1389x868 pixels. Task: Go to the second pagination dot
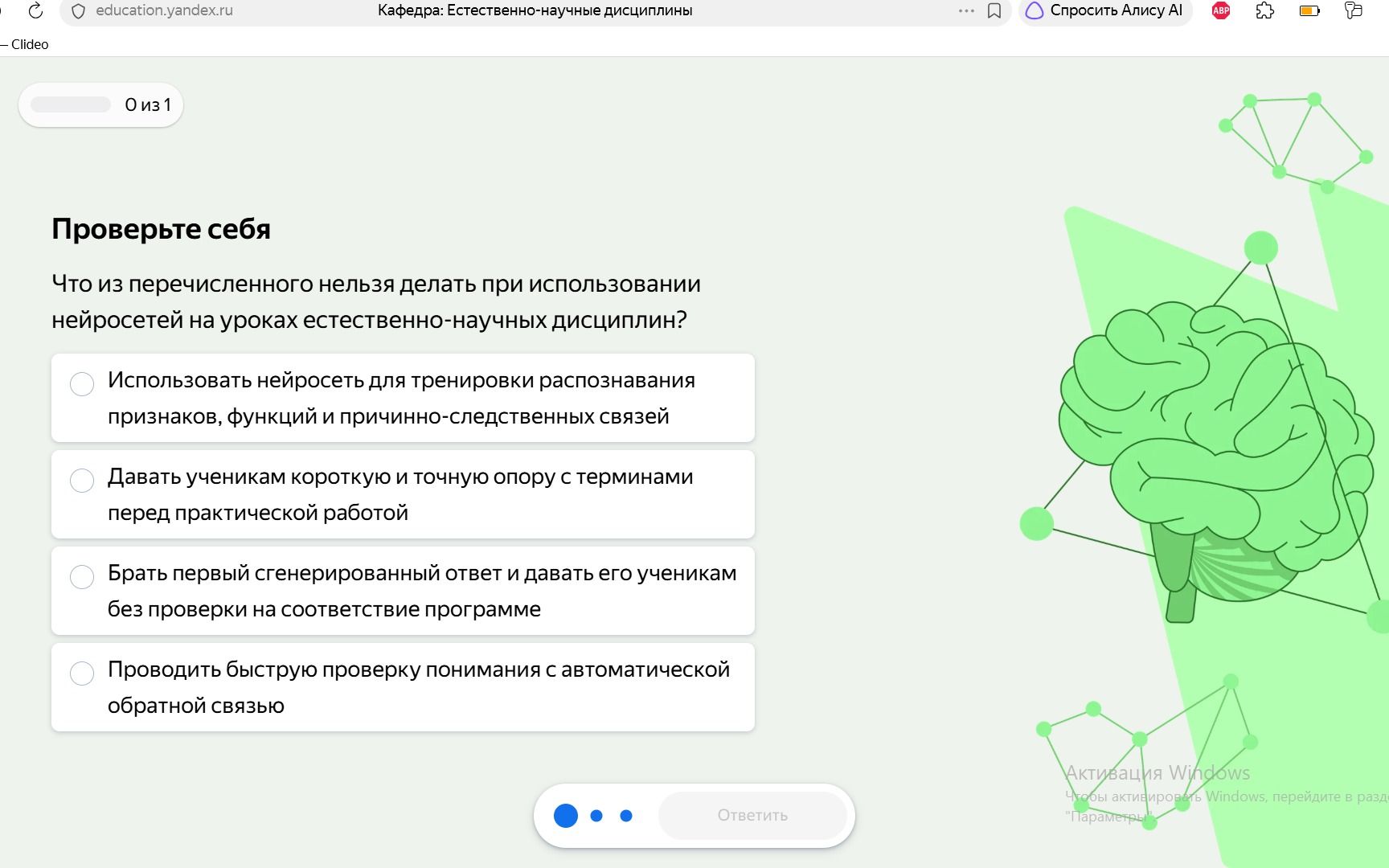tap(596, 816)
